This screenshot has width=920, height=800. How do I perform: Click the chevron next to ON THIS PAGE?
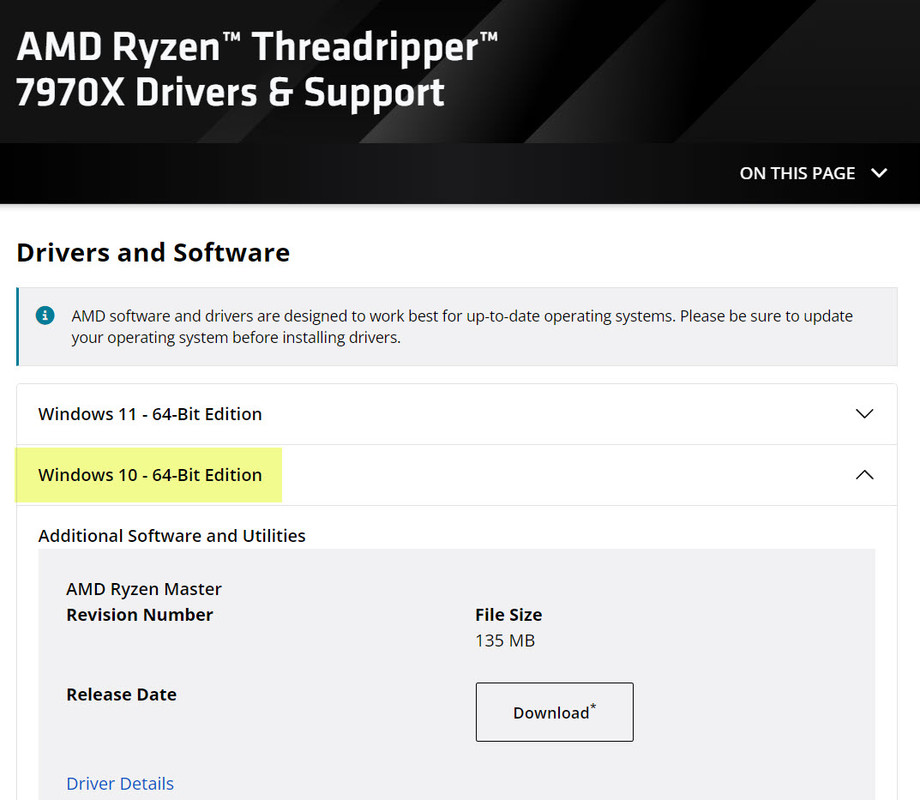point(879,173)
